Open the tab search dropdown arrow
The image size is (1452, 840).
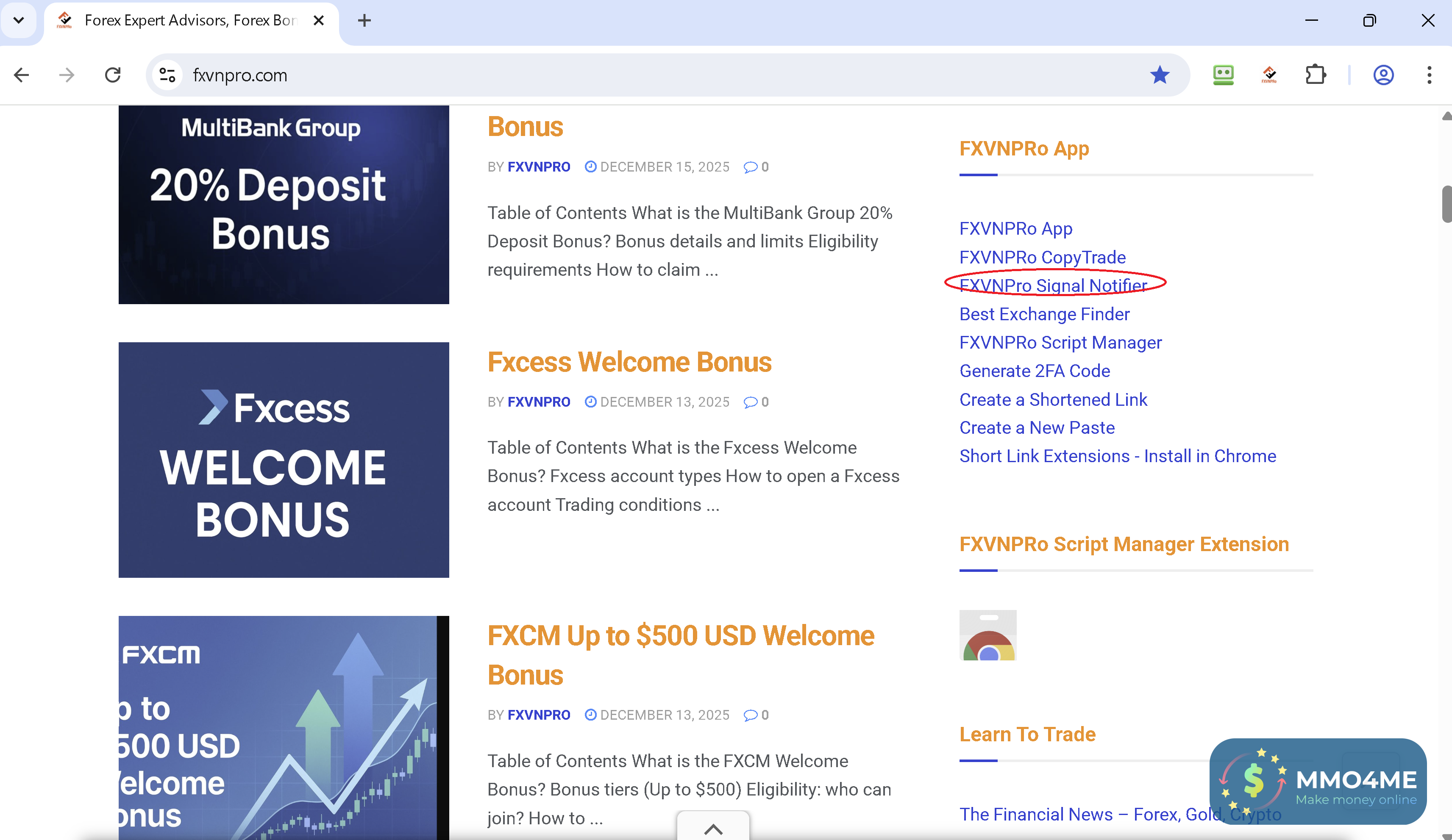(x=19, y=21)
